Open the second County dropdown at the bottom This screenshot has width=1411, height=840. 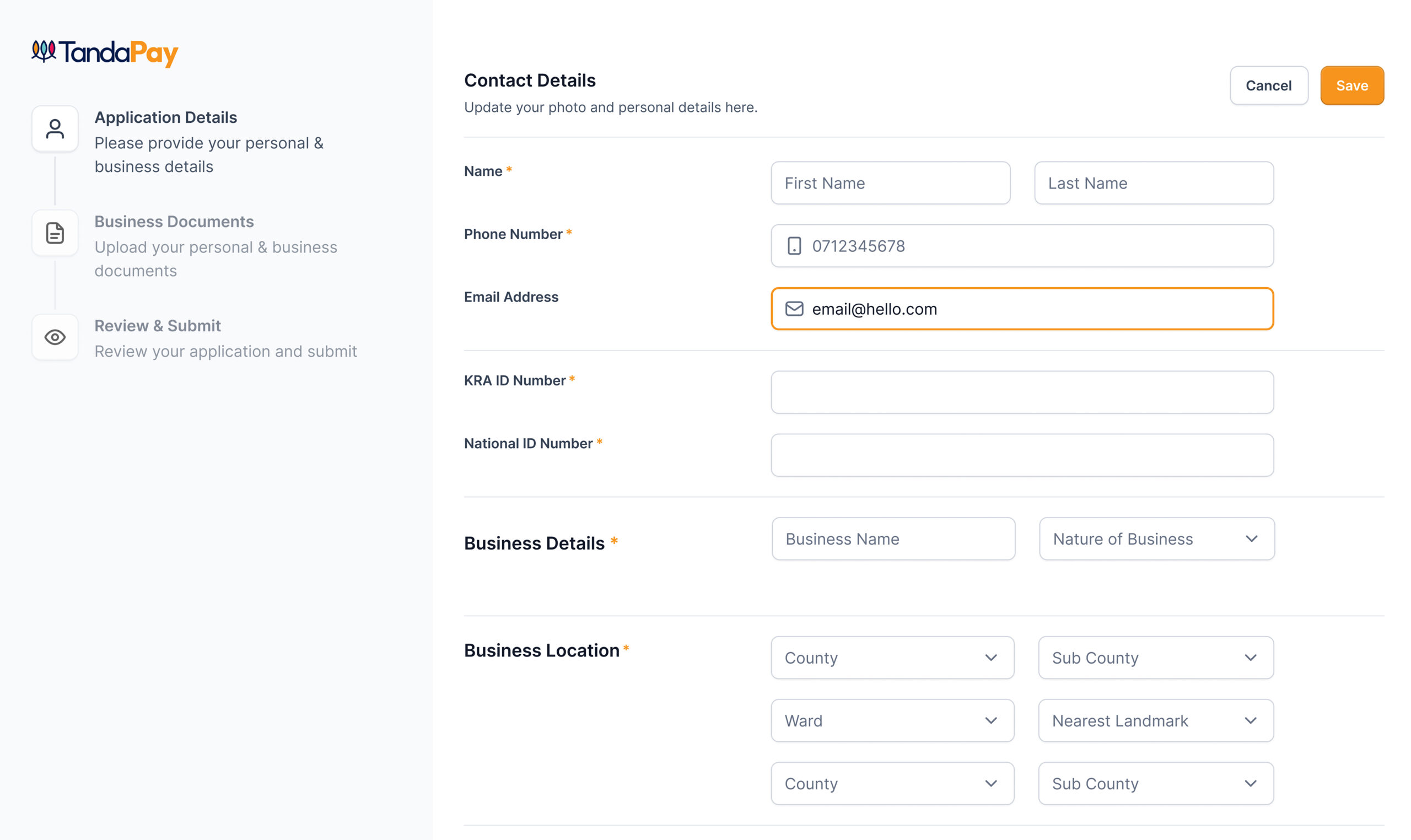pyautogui.click(x=891, y=783)
